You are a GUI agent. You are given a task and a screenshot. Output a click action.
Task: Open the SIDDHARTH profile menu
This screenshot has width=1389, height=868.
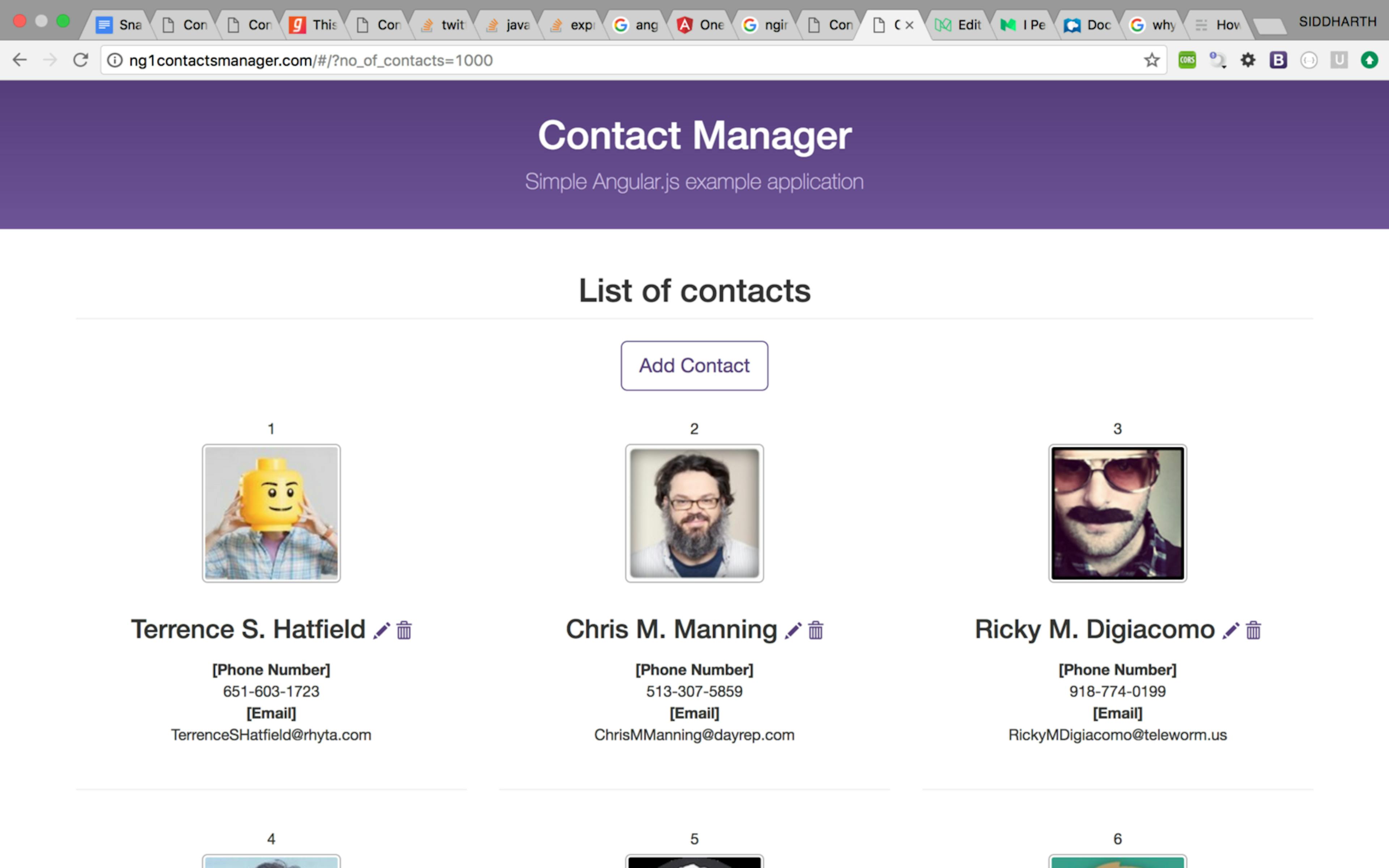[x=1337, y=21]
